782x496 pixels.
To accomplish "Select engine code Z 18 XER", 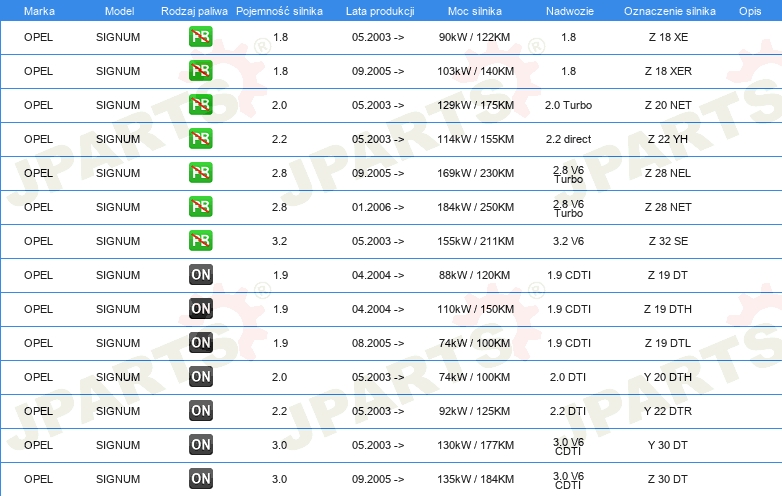I will coord(668,71).
